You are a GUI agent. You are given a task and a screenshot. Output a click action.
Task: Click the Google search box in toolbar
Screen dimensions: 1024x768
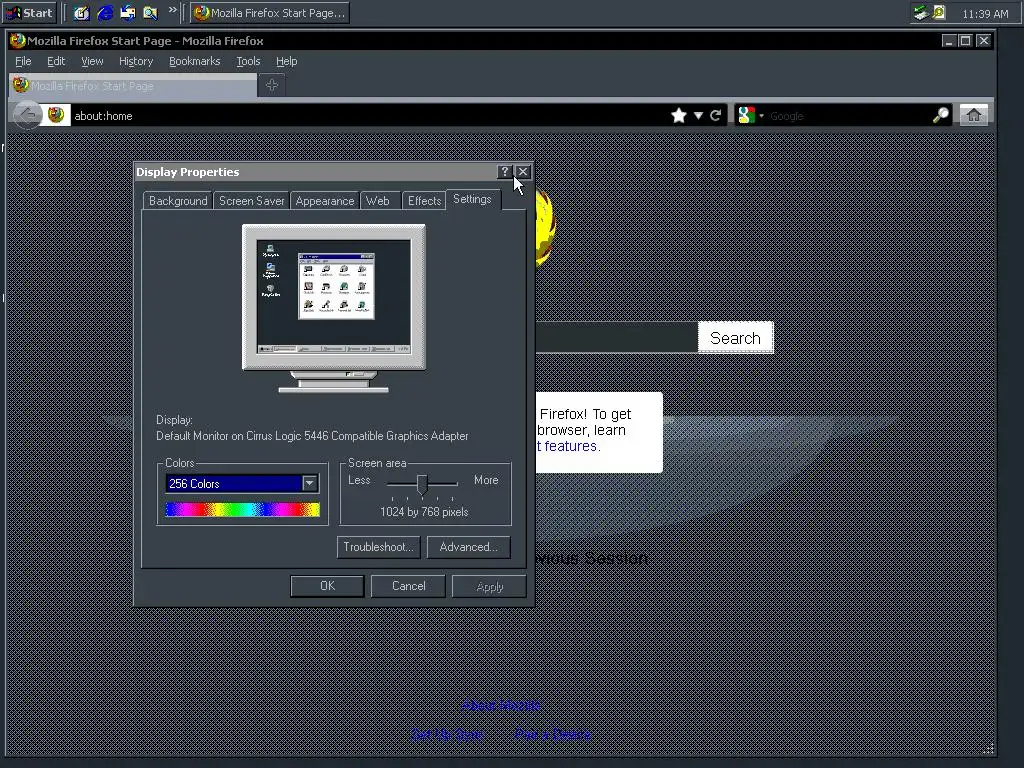click(x=848, y=116)
